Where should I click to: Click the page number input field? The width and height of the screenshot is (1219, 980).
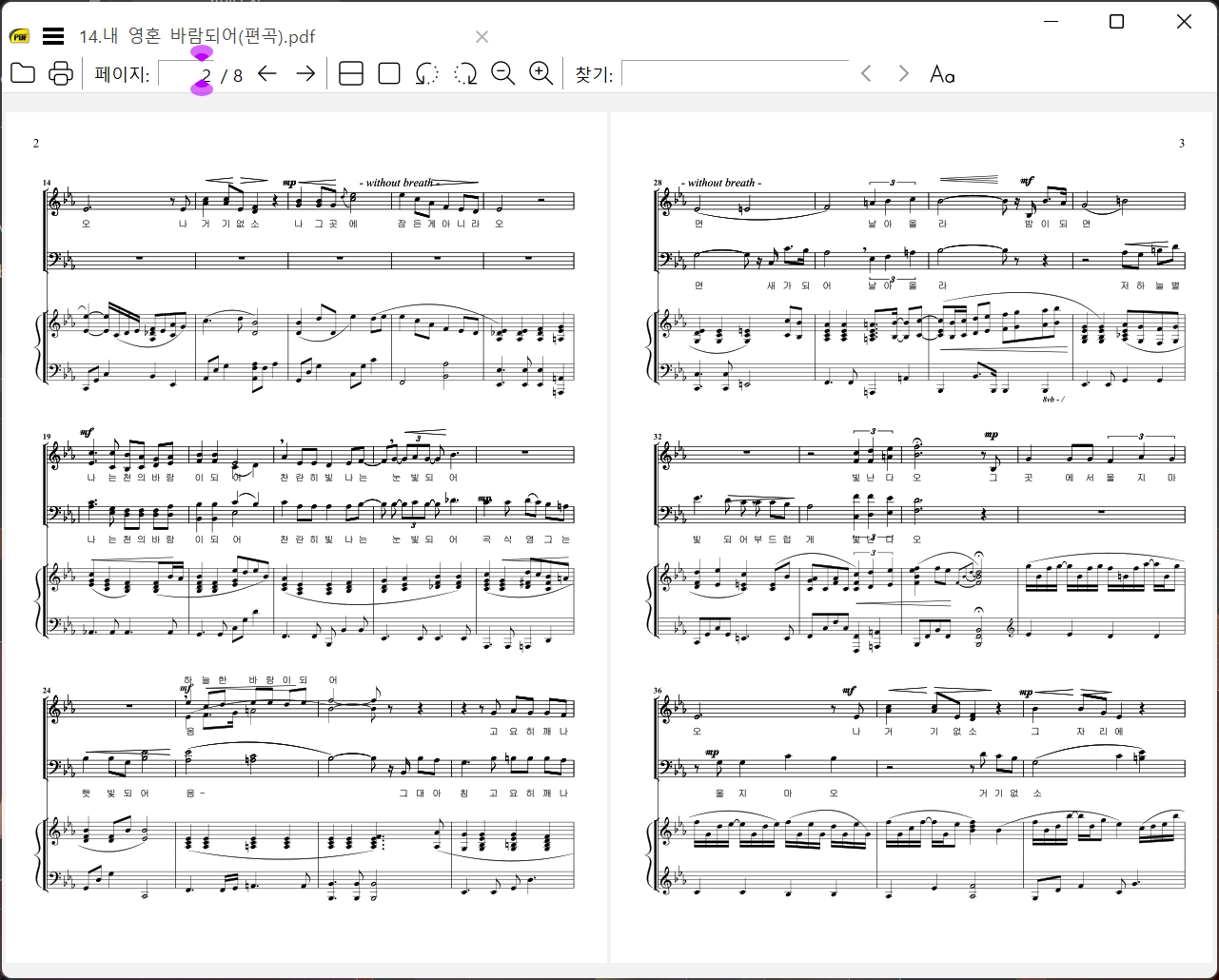click(187, 74)
